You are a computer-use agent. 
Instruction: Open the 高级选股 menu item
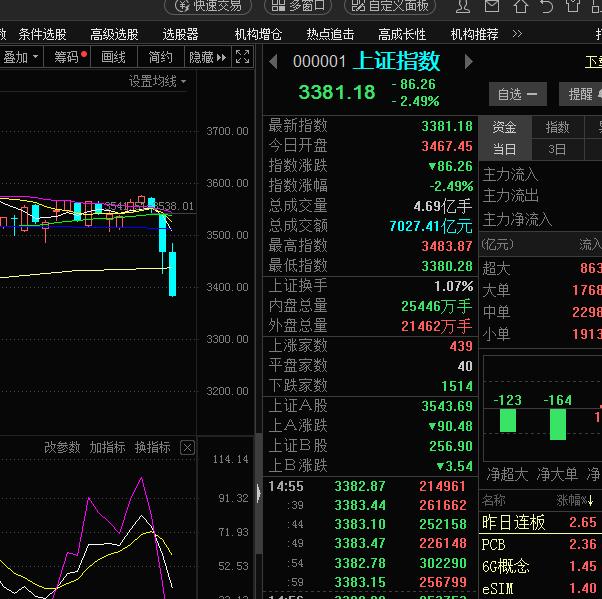[x=114, y=35]
